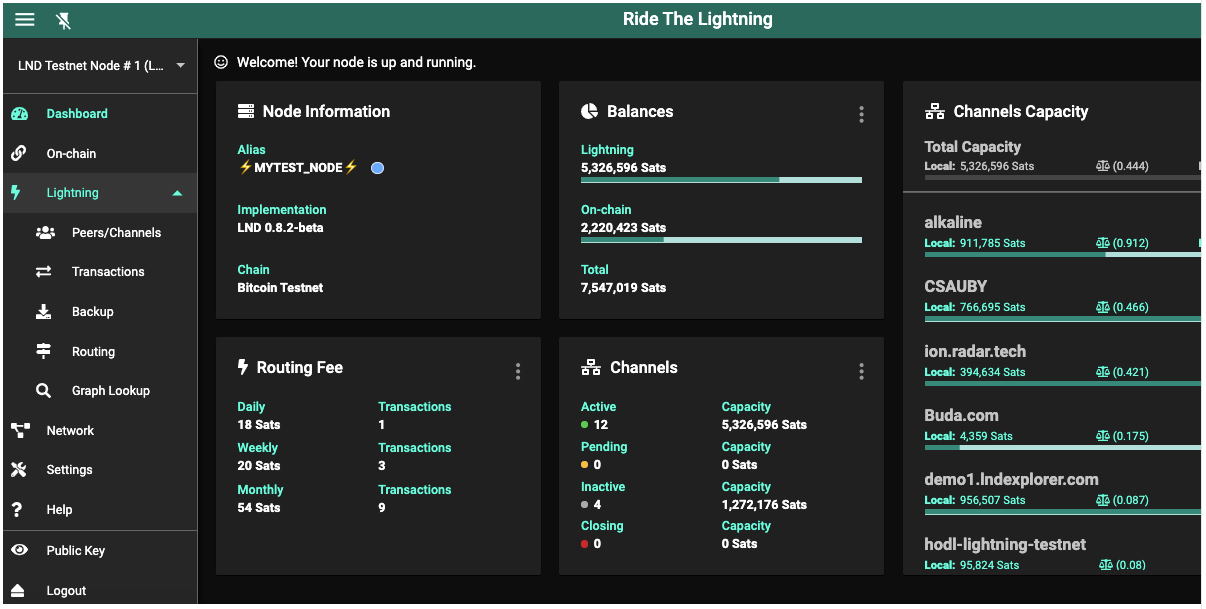
Task: Click the demo1.lndexplorer.com channel name
Action: tap(1011, 480)
